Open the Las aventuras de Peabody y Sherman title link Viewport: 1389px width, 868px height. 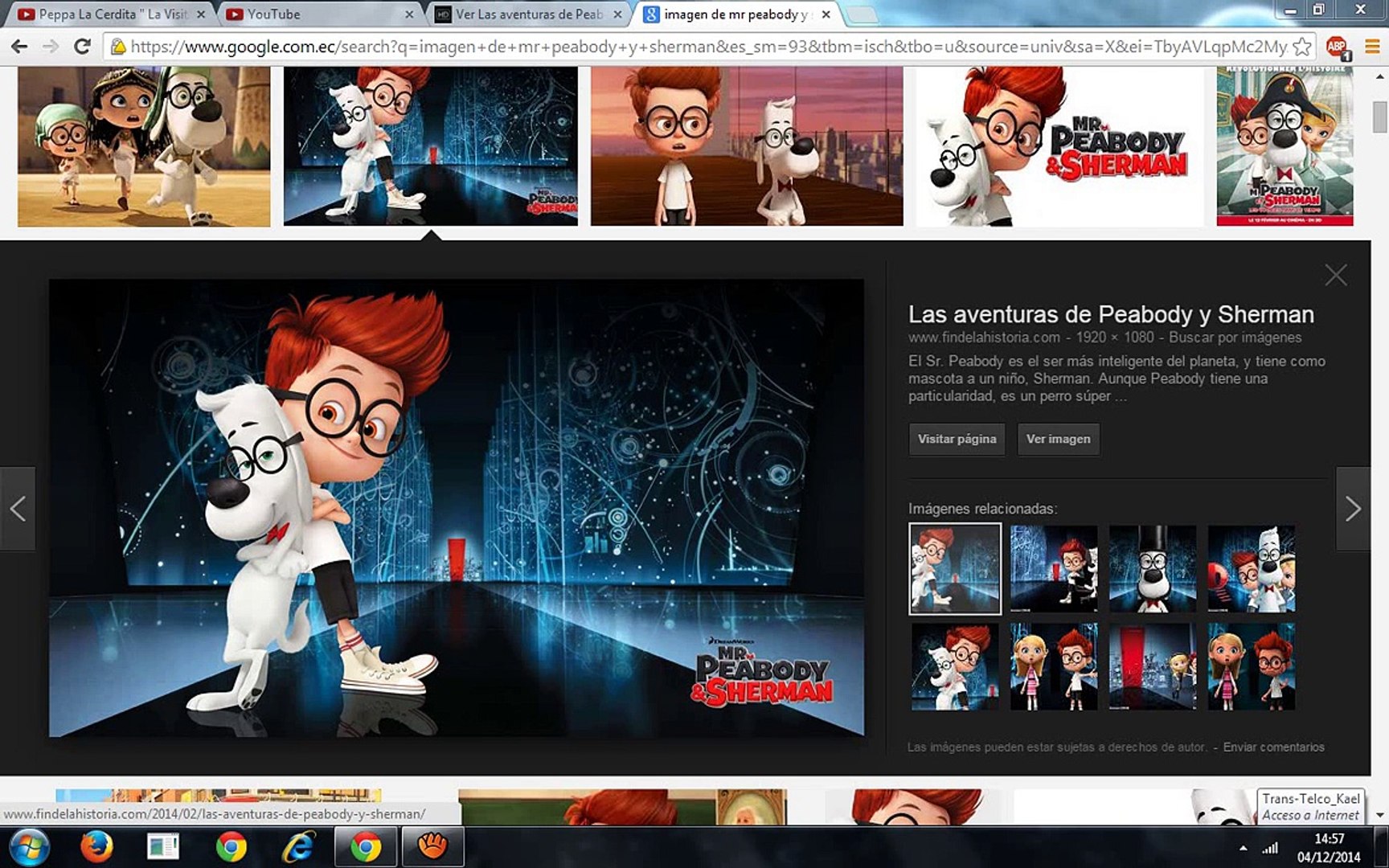[1111, 314]
